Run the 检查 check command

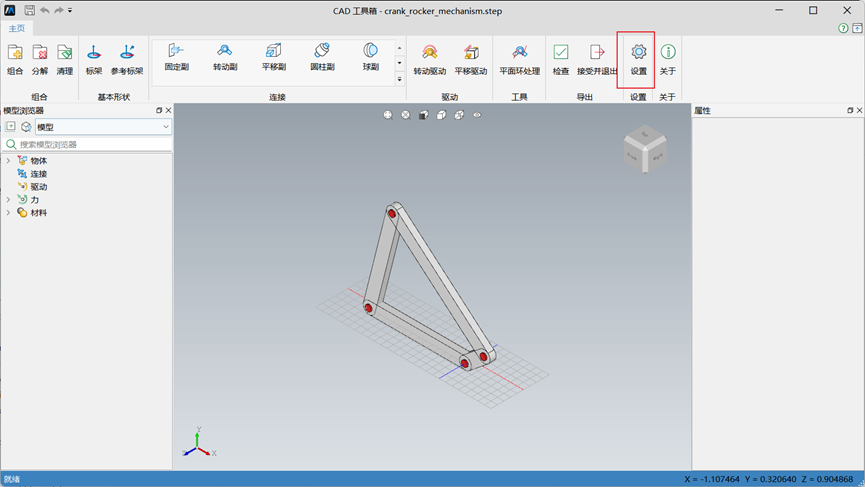(x=560, y=59)
